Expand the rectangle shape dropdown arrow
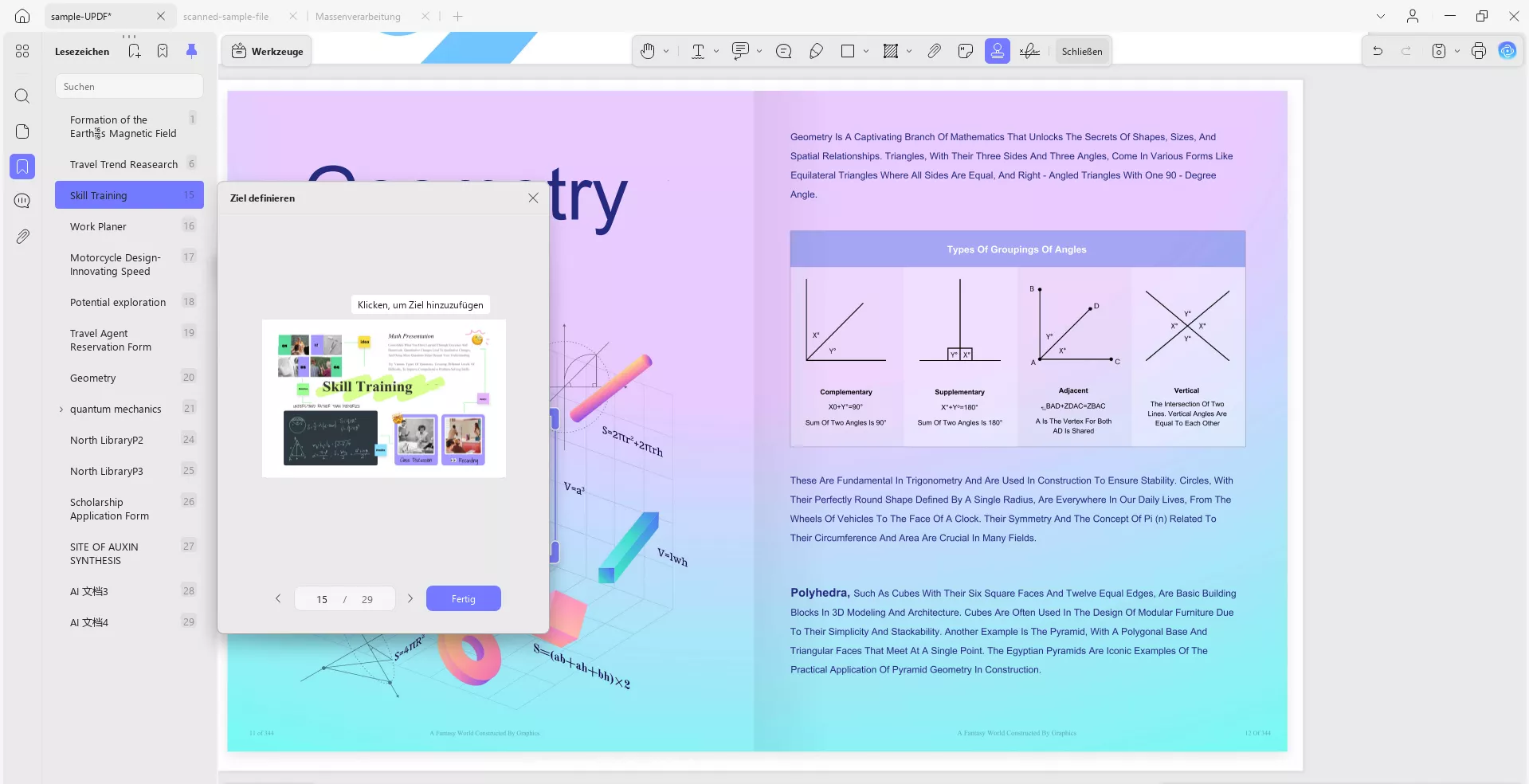 tap(866, 51)
